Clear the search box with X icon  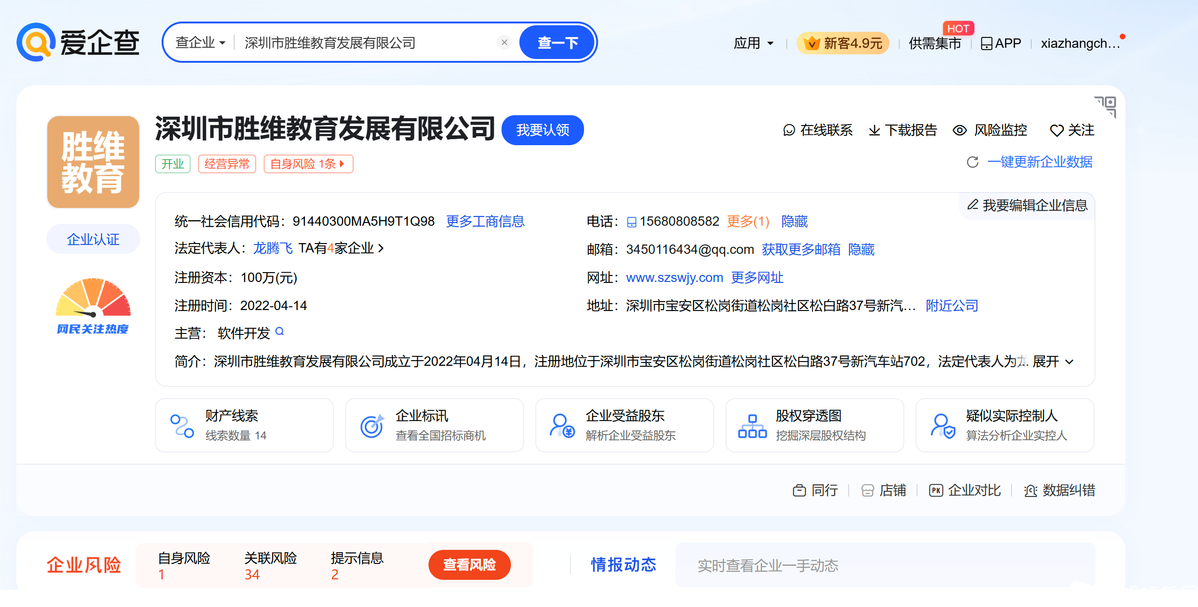pos(504,43)
